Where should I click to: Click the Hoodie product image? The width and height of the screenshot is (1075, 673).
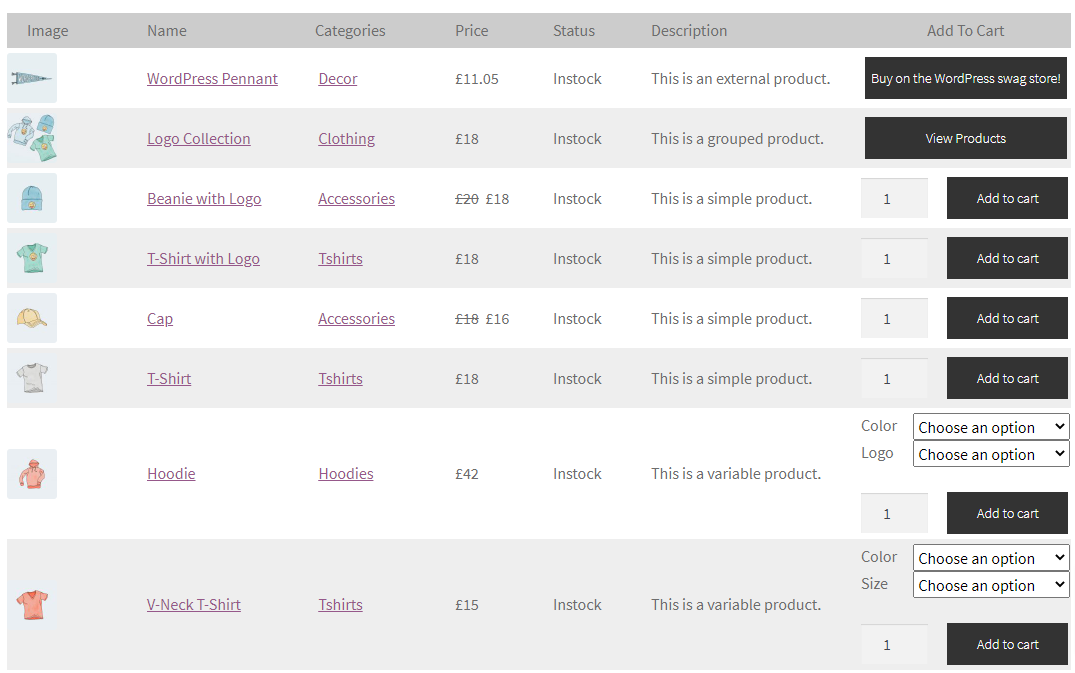pos(32,474)
